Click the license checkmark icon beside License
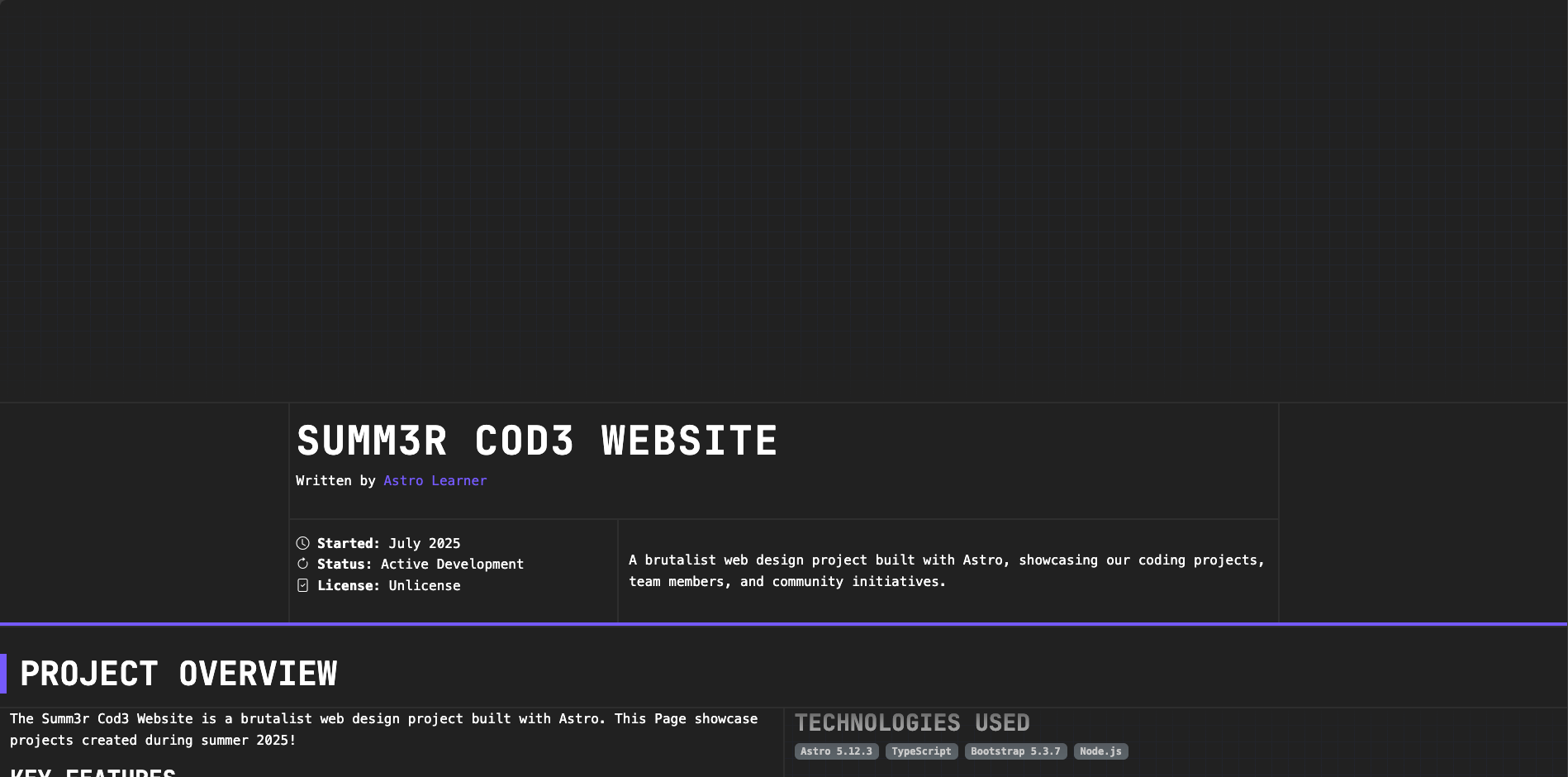1568x777 pixels. (x=302, y=585)
